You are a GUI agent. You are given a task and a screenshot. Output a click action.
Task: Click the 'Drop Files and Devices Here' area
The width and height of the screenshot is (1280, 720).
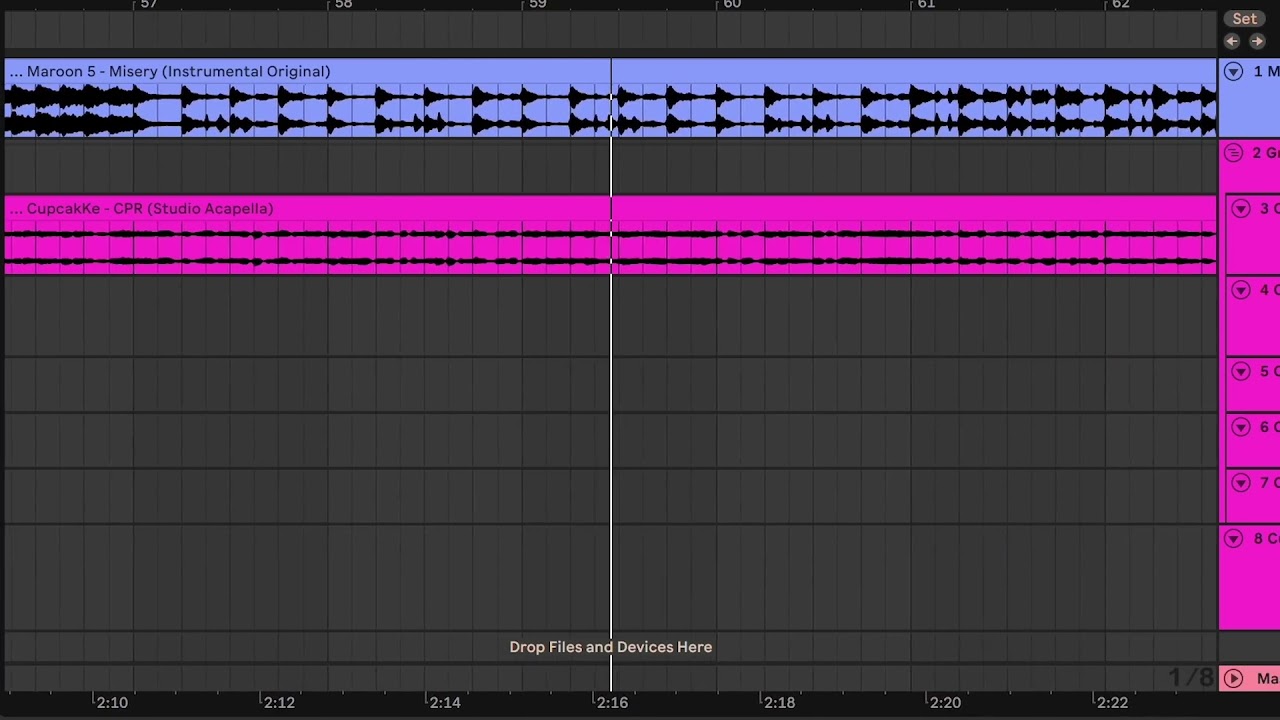pyautogui.click(x=611, y=647)
